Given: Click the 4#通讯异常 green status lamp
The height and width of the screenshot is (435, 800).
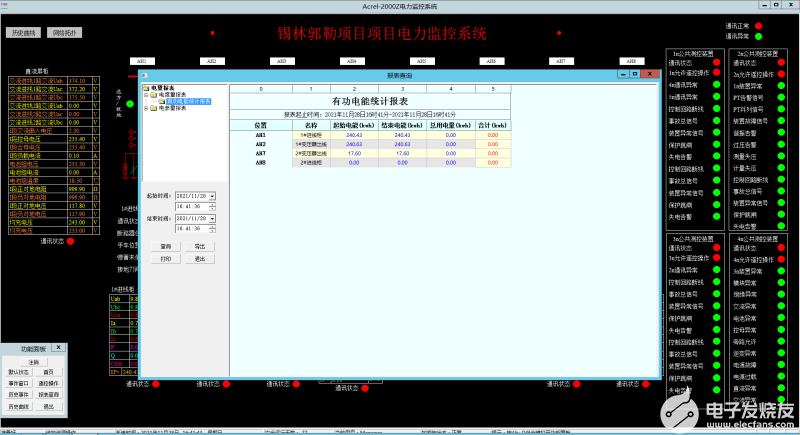Looking at the screenshot, I should pos(716,85).
